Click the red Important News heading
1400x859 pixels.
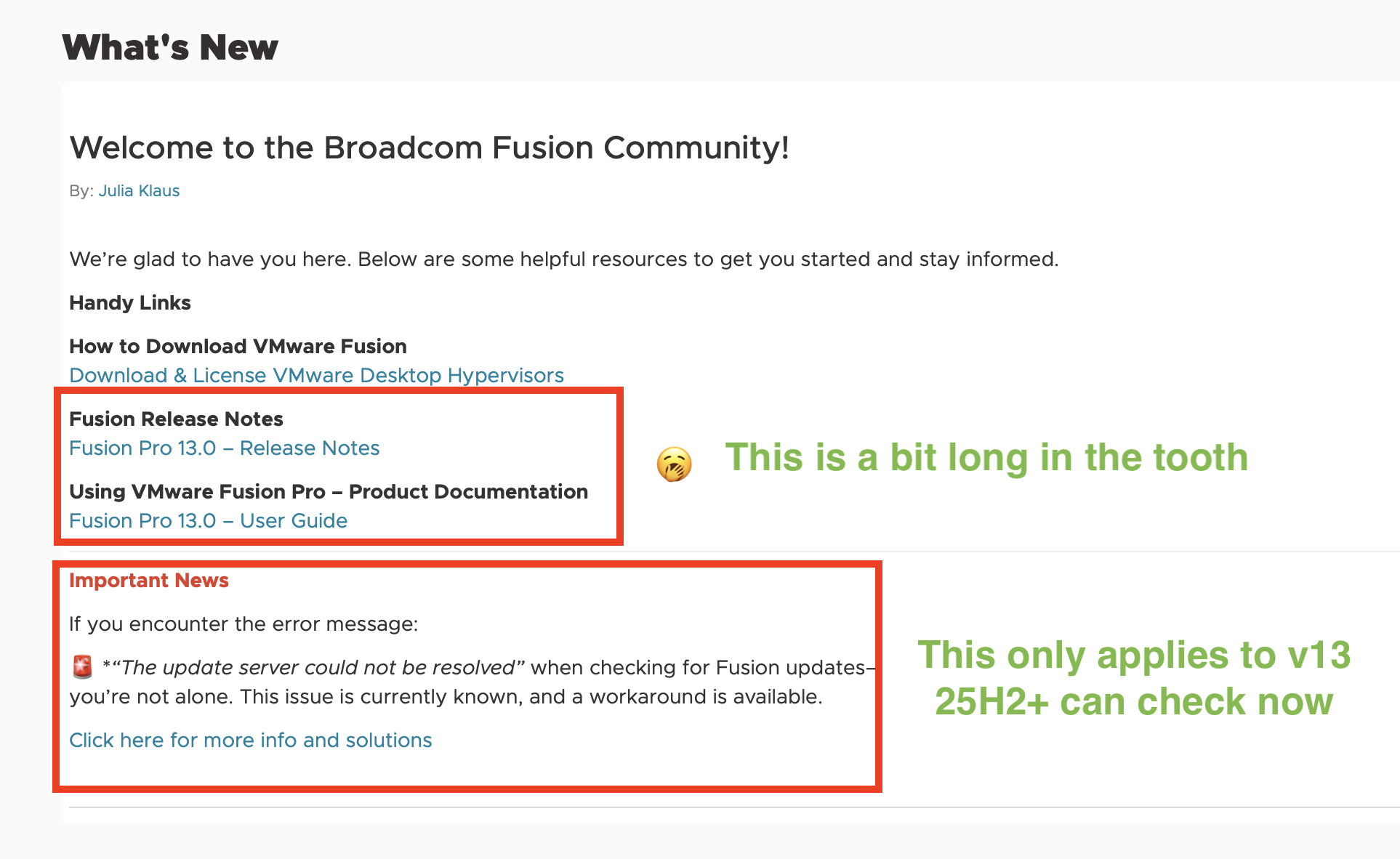pos(148,580)
